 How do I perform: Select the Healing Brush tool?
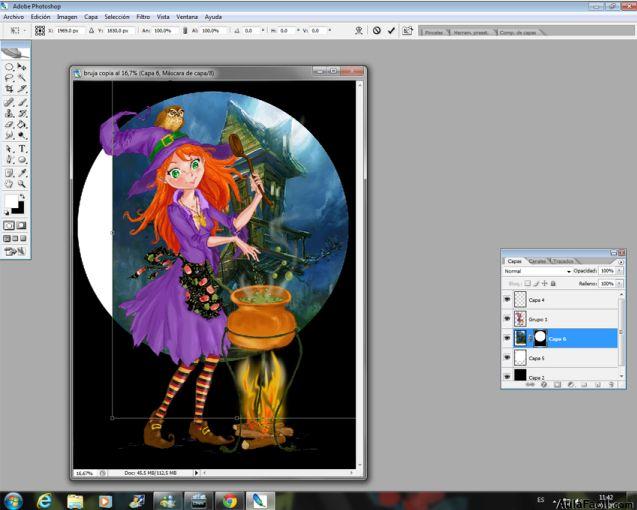[9, 102]
